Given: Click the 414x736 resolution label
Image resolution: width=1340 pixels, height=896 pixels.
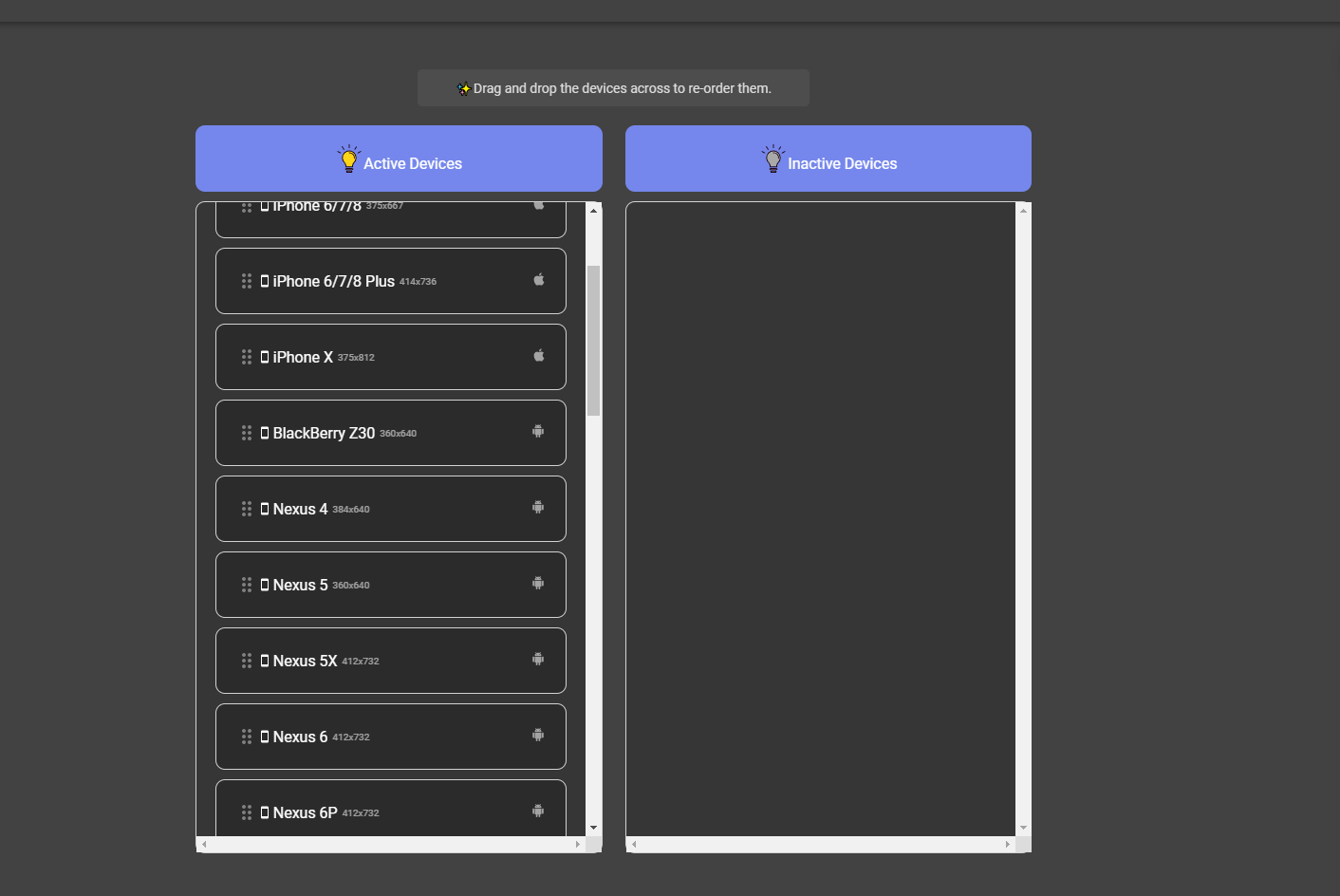Looking at the screenshot, I should coord(418,282).
